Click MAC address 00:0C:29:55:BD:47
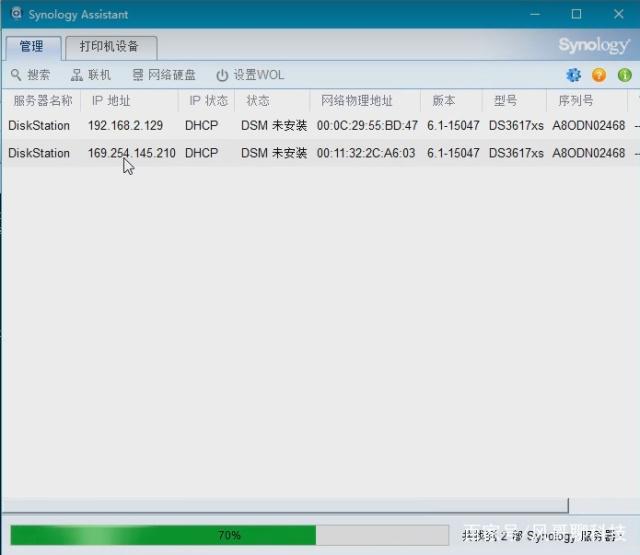 point(367,126)
